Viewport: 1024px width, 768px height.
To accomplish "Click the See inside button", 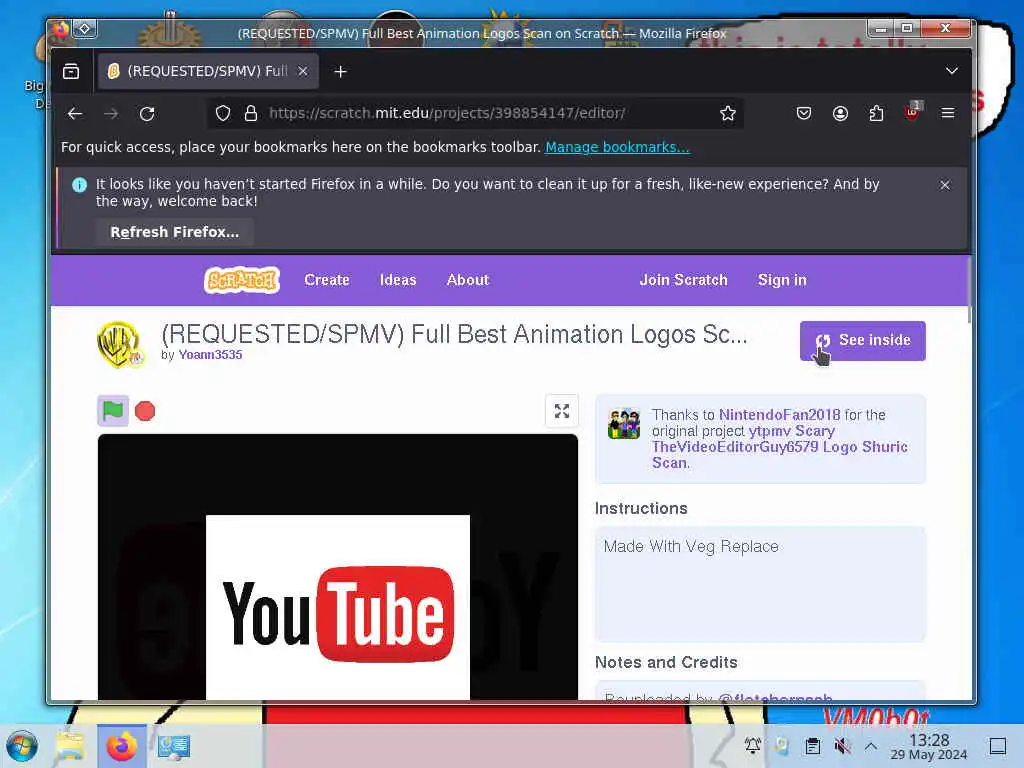I will (862, 341).
